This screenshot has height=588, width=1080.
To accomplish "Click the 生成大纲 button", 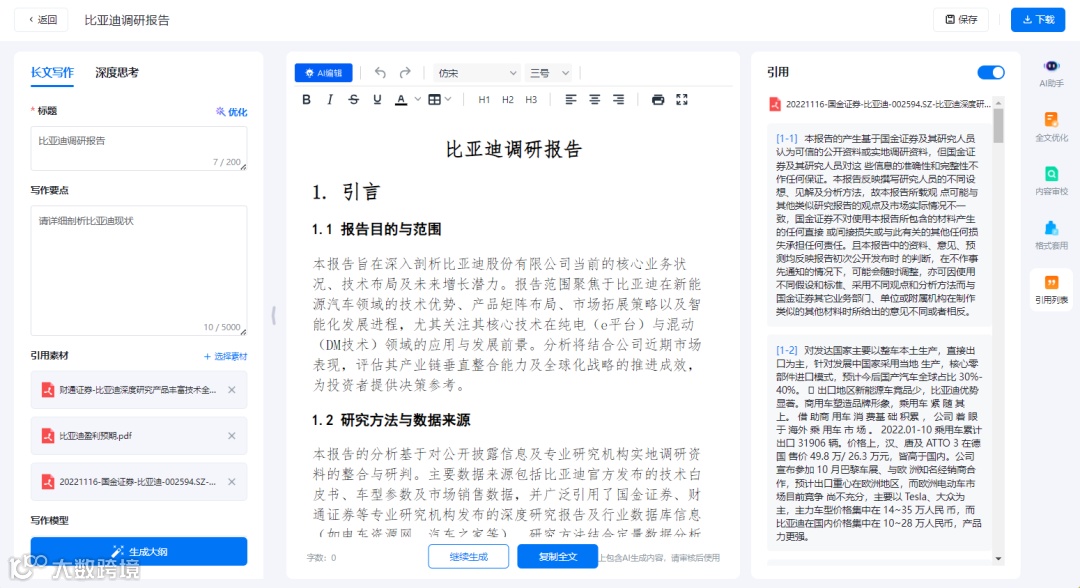I will (x=138, y=552).
